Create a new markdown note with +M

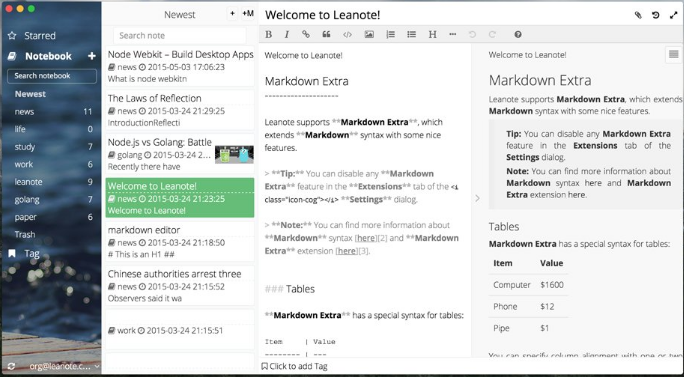[x=248, y=14]
